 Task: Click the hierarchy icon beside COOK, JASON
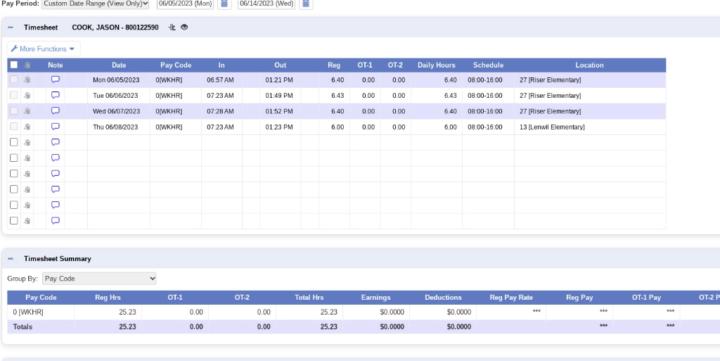pos(172,28)
